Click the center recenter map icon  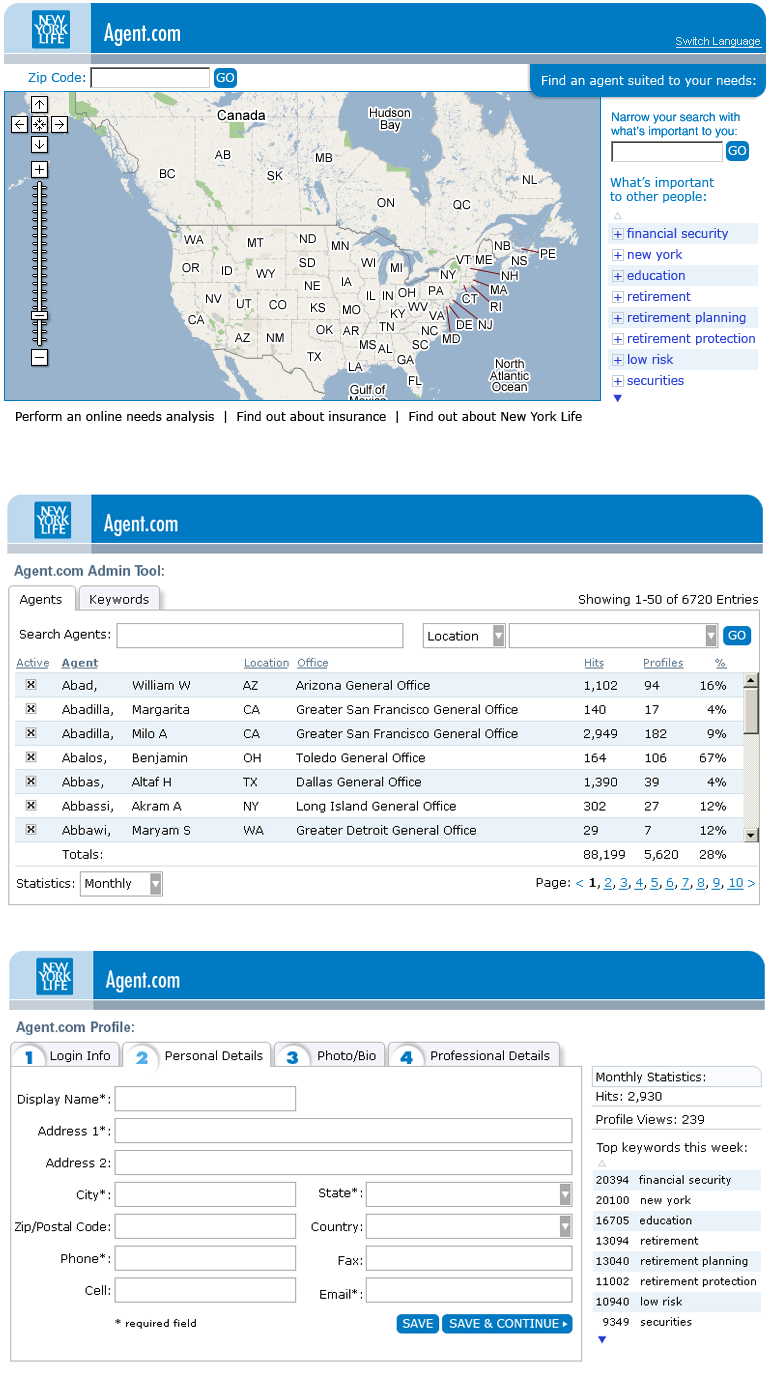(39, 124)
